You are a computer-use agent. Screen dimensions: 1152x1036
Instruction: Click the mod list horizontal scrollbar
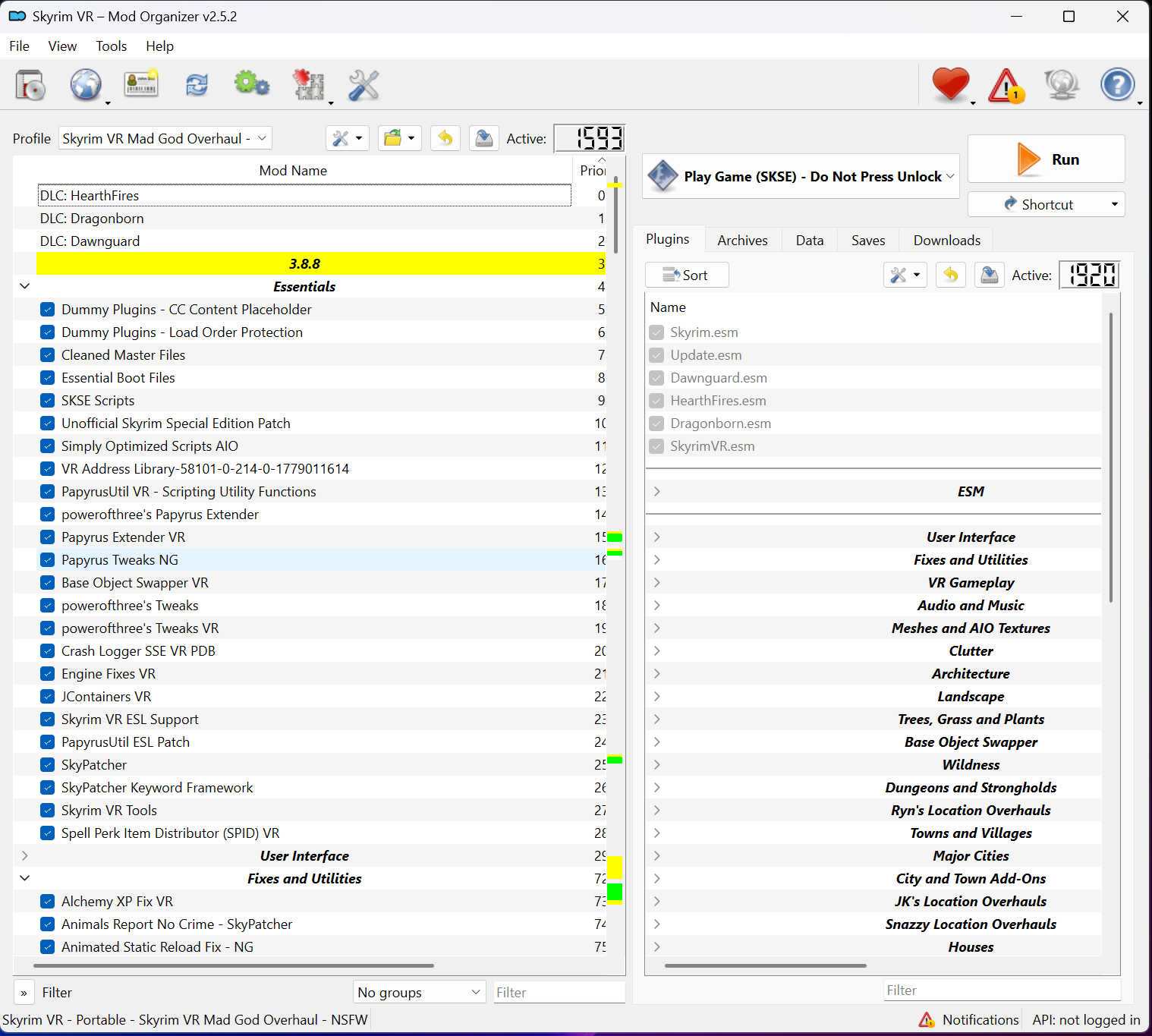point(234,965)
